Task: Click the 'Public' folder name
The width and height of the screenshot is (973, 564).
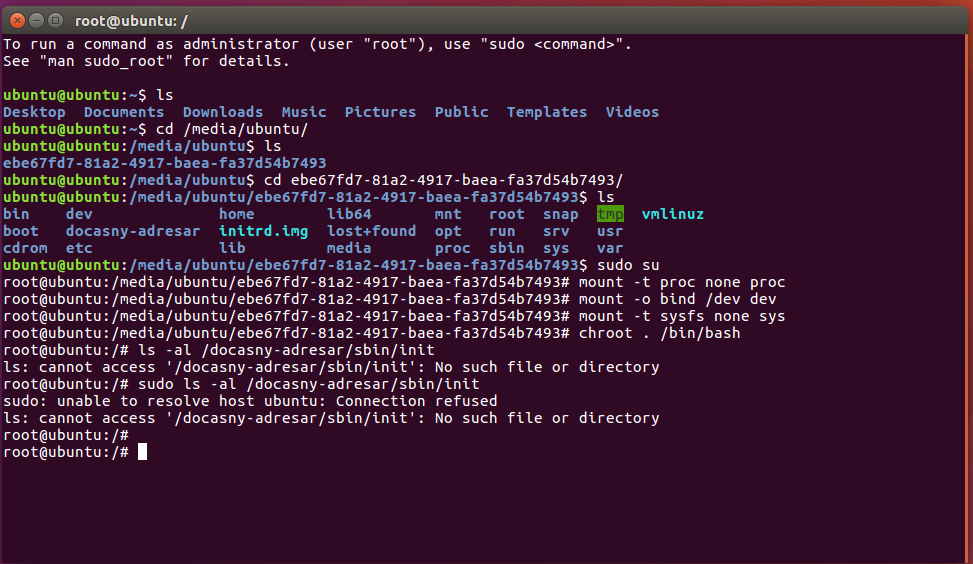Action: click(461, 112)
